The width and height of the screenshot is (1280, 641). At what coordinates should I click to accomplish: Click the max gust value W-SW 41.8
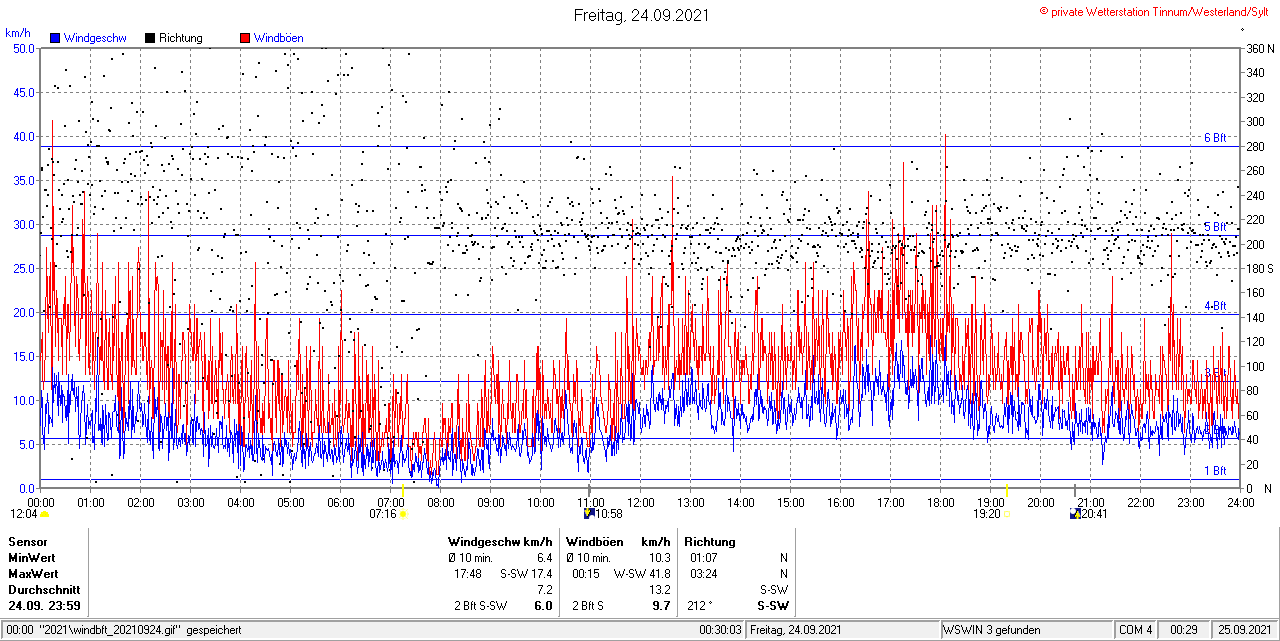[x=642, y=574]
